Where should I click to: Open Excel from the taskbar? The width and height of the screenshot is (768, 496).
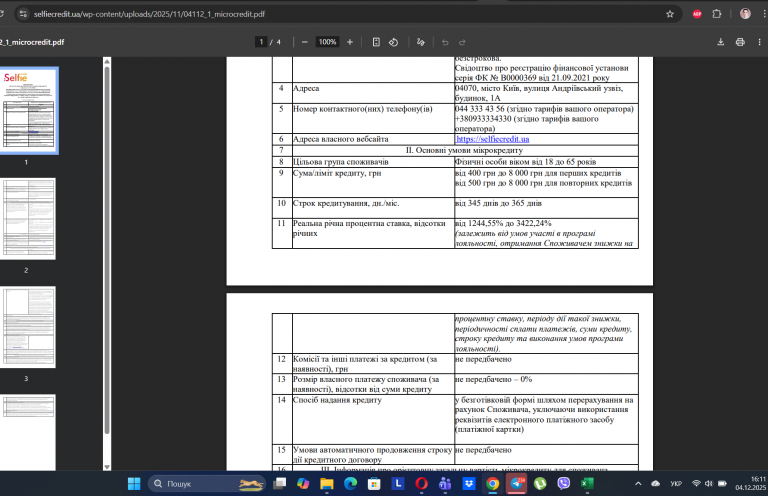point(587,484)
